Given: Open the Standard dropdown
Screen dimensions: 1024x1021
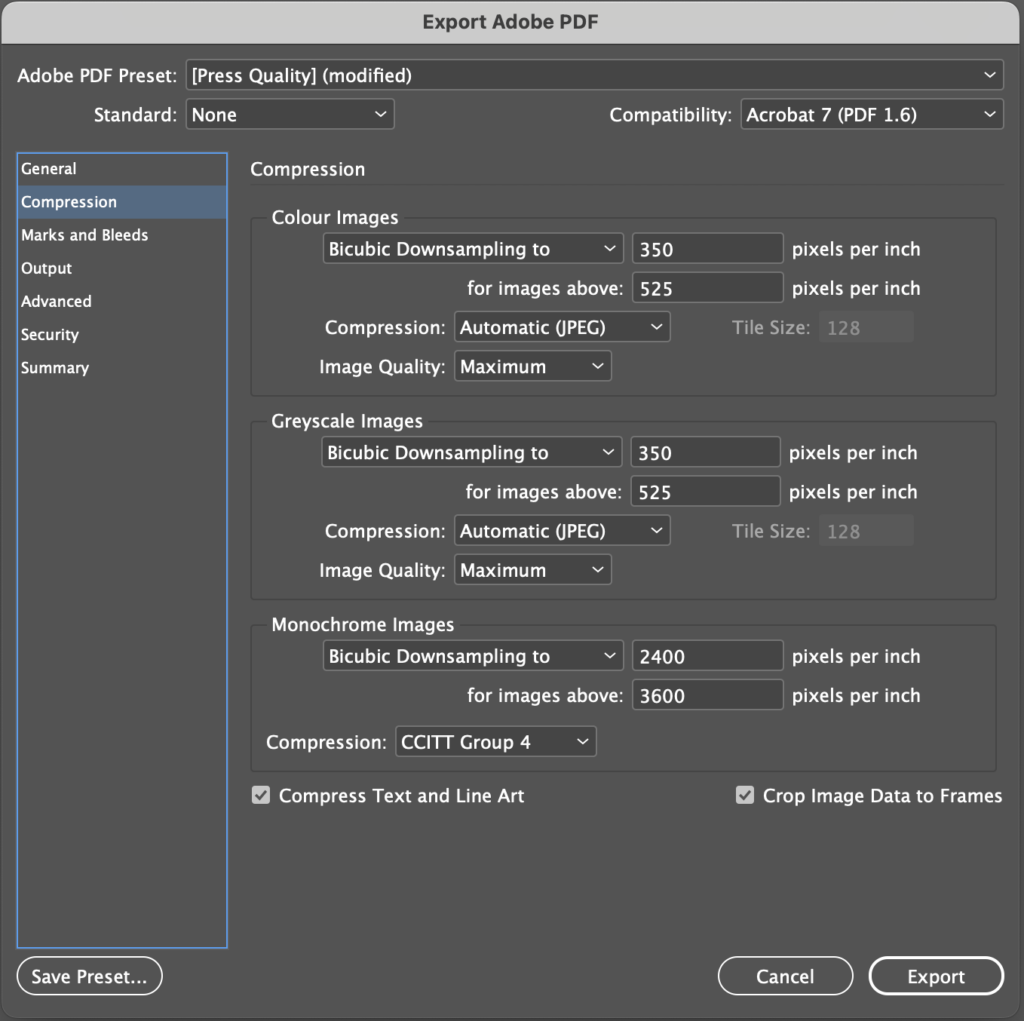Looking at the screenshot, I should click(289, 114).
